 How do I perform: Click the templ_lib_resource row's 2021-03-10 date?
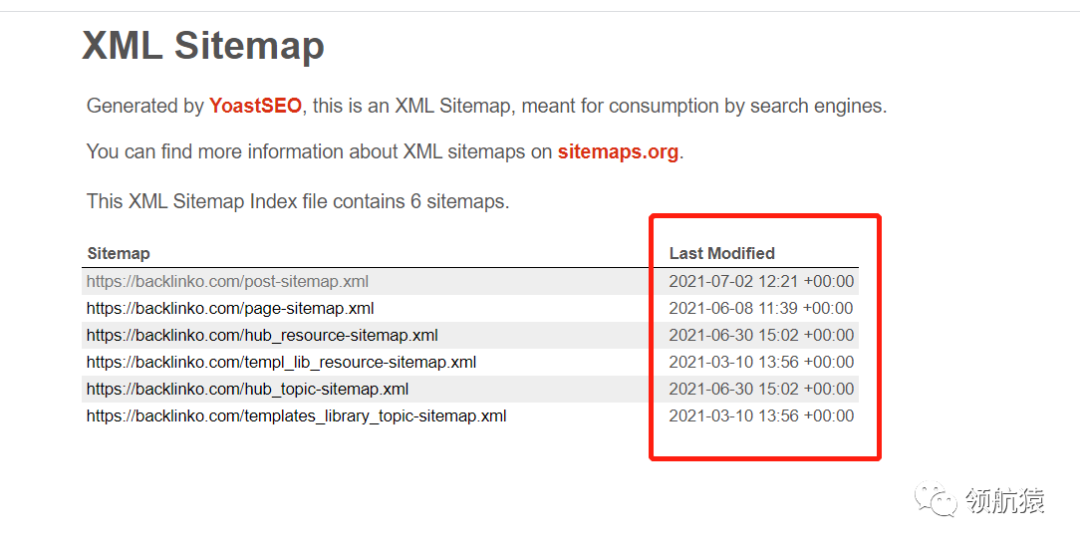pyautogui.click(x=761, y=363)
